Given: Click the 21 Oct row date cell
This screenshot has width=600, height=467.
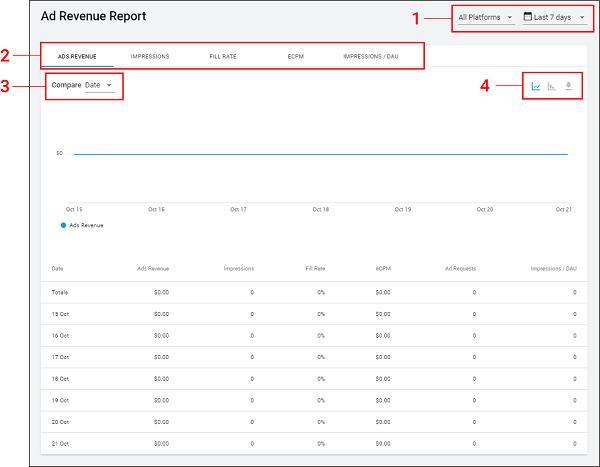Looking at the screenshot, I should pos(58,442).
